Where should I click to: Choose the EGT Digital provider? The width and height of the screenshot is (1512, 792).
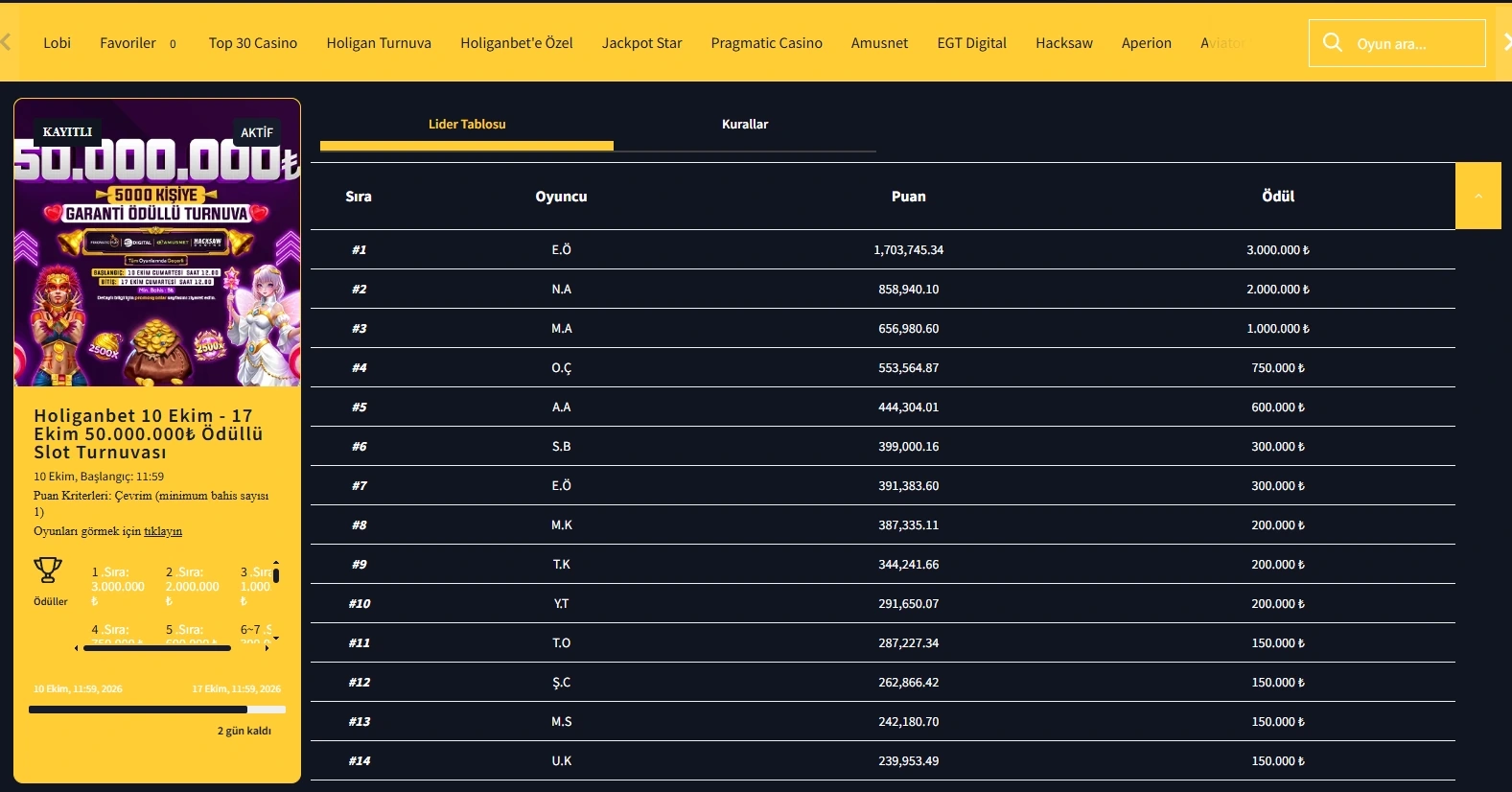(x=972, y=43)
